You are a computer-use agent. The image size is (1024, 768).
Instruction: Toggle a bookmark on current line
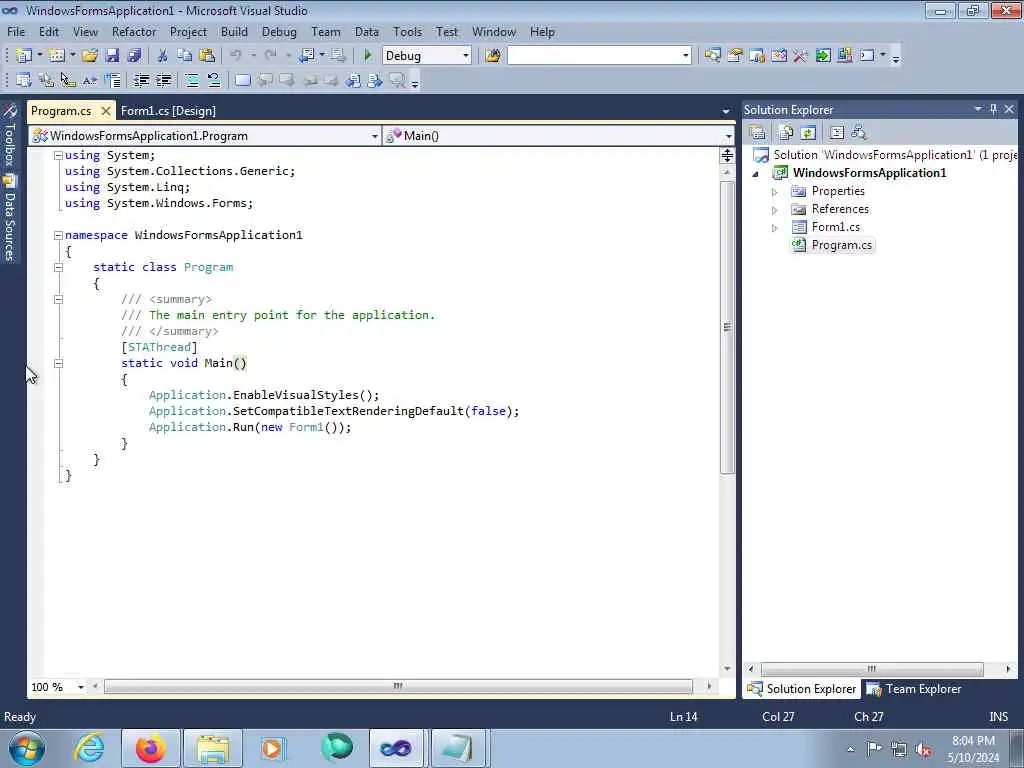pyautogui.click(x=242, y=80)
